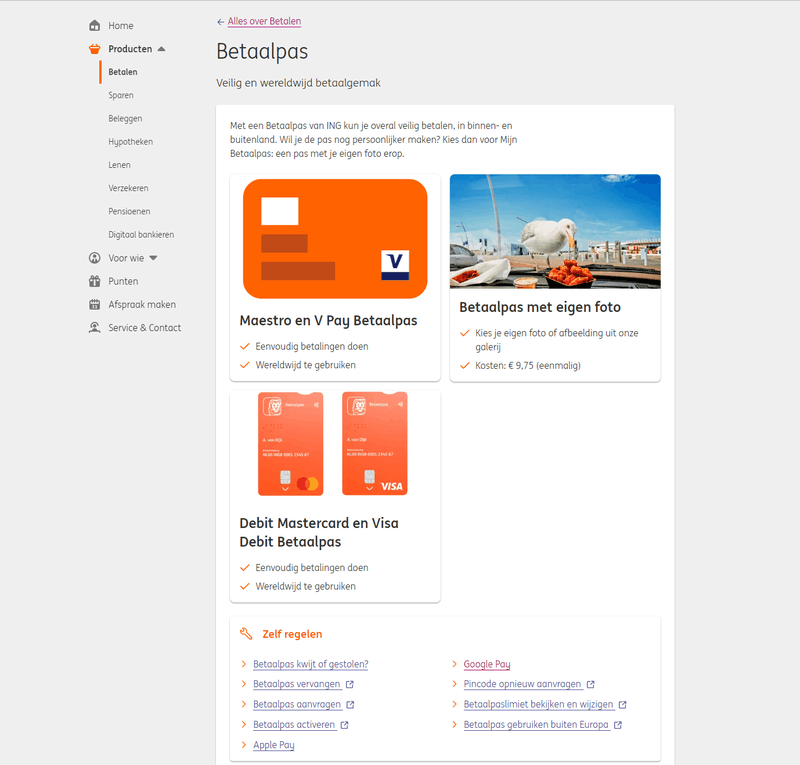
Task: Open Punten in the sidebar
Action: point(123,281)
